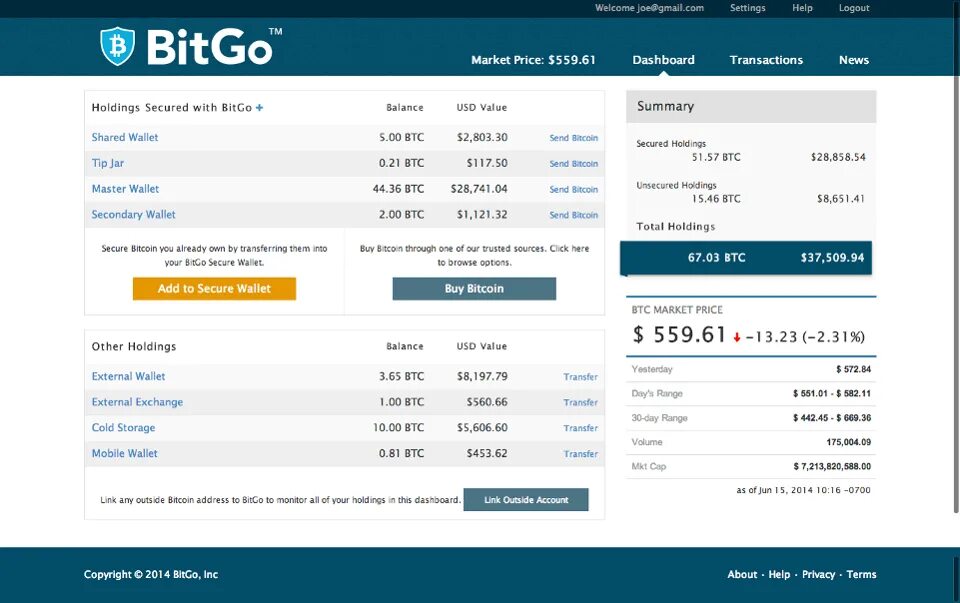Click the Market Price: $559.61 header text
Screen dimensions: 960x603
[x=533, y=60]
